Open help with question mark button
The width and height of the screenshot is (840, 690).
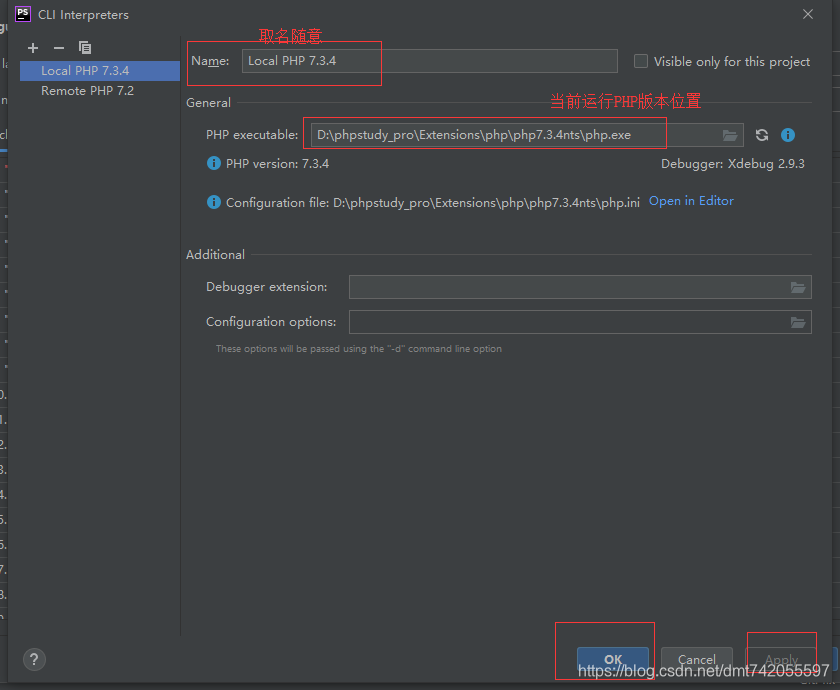coord(34,659)
